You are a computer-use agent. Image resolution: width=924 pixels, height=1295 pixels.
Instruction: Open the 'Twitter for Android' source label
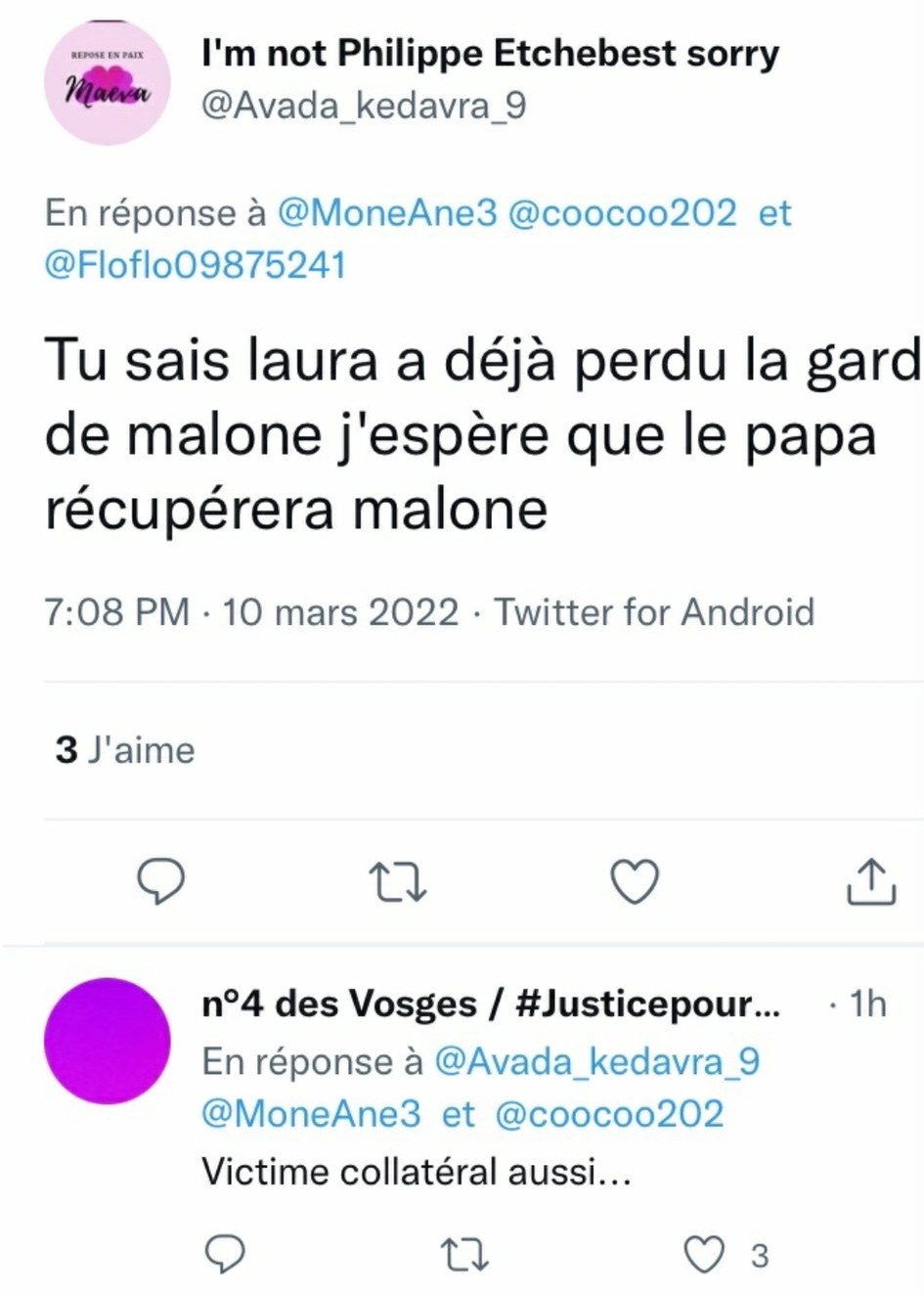pos(654,612)
